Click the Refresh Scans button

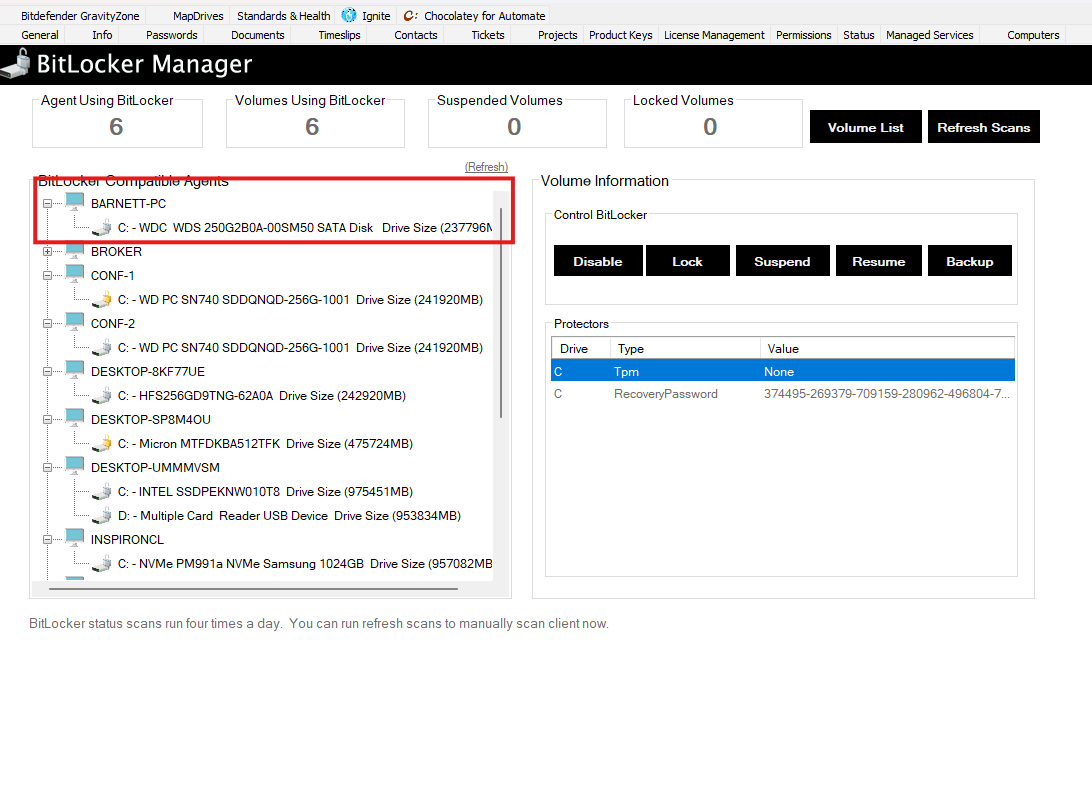(x=983, y=127)
